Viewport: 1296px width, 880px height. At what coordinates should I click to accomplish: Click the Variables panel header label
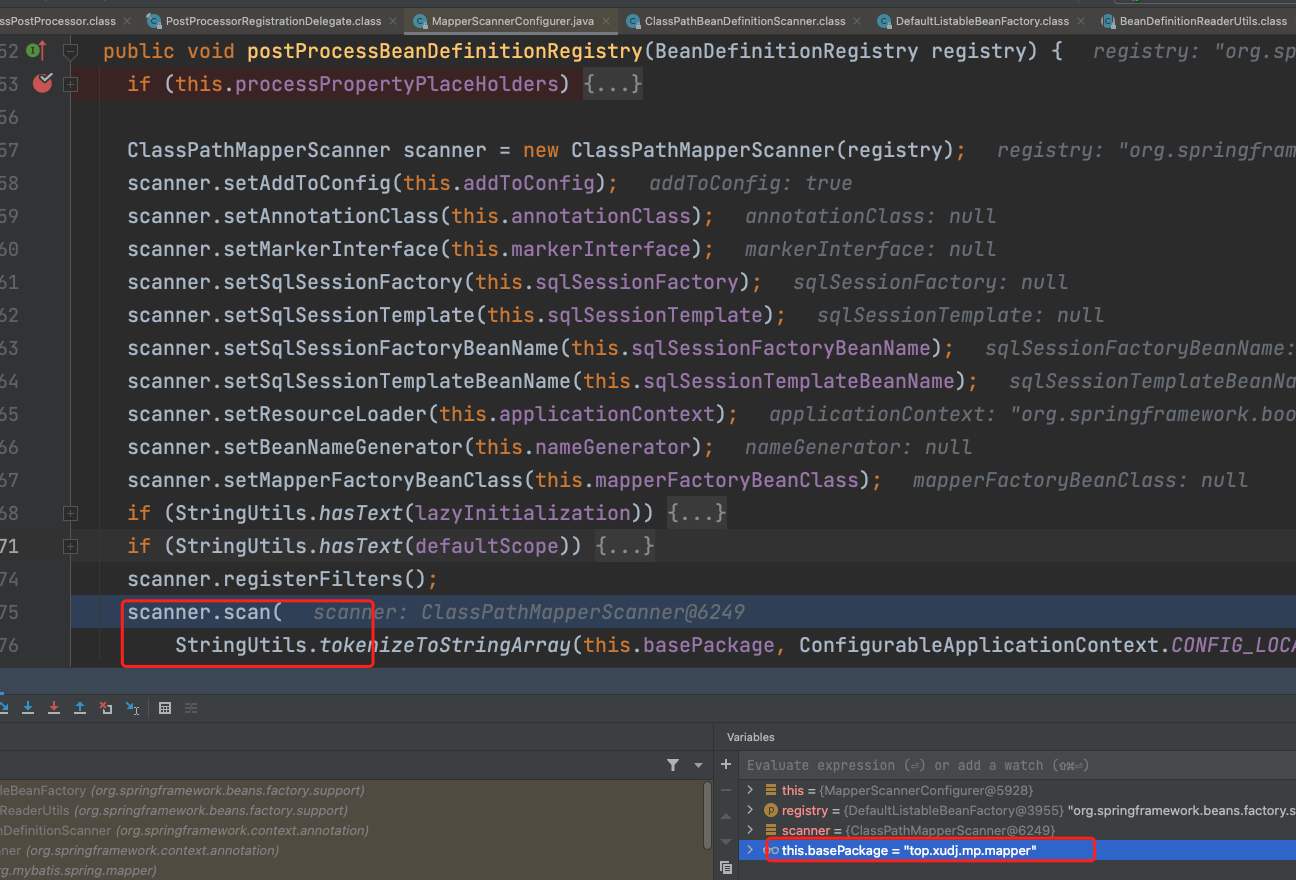pyautogui.click(x=751, y=737)
